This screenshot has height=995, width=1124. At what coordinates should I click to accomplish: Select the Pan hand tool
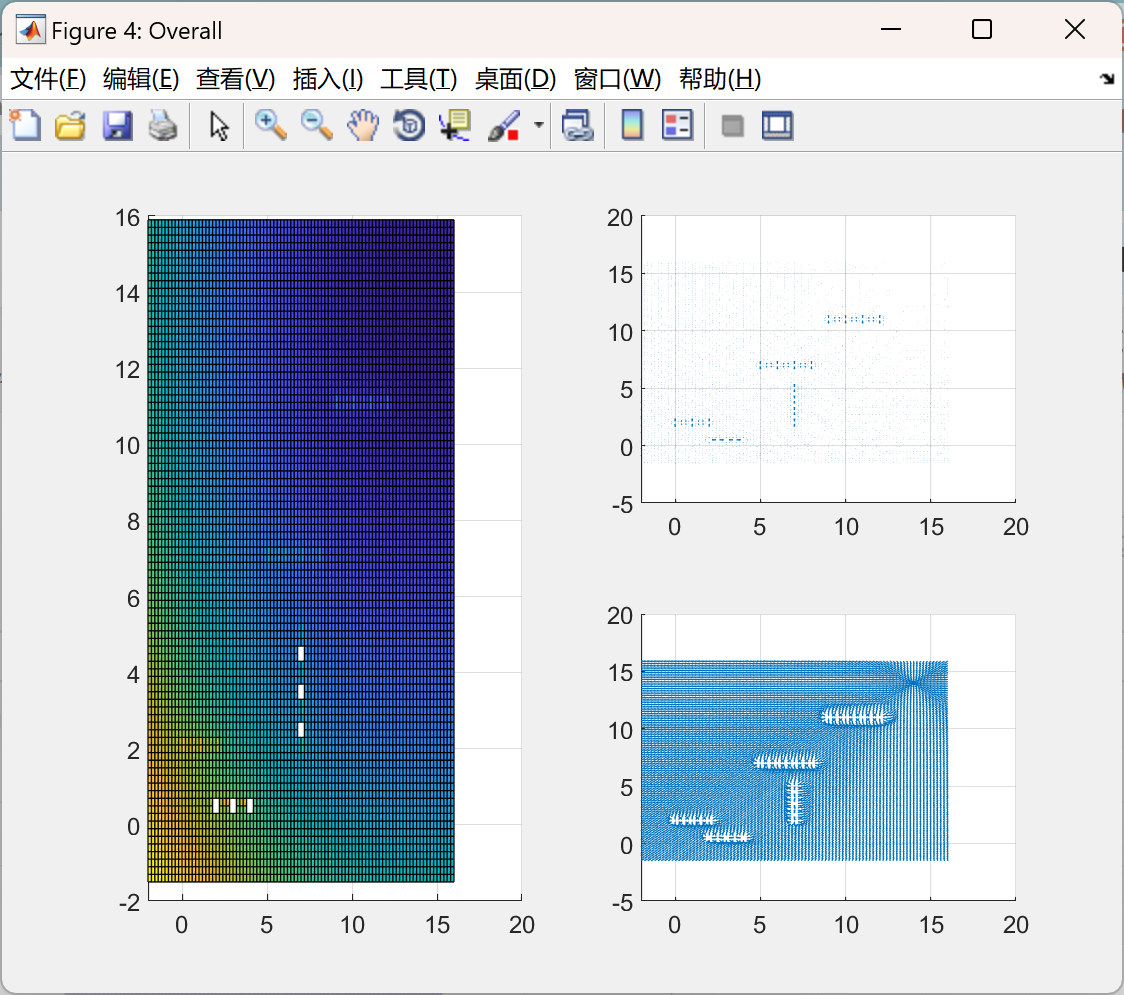point(363,125)
